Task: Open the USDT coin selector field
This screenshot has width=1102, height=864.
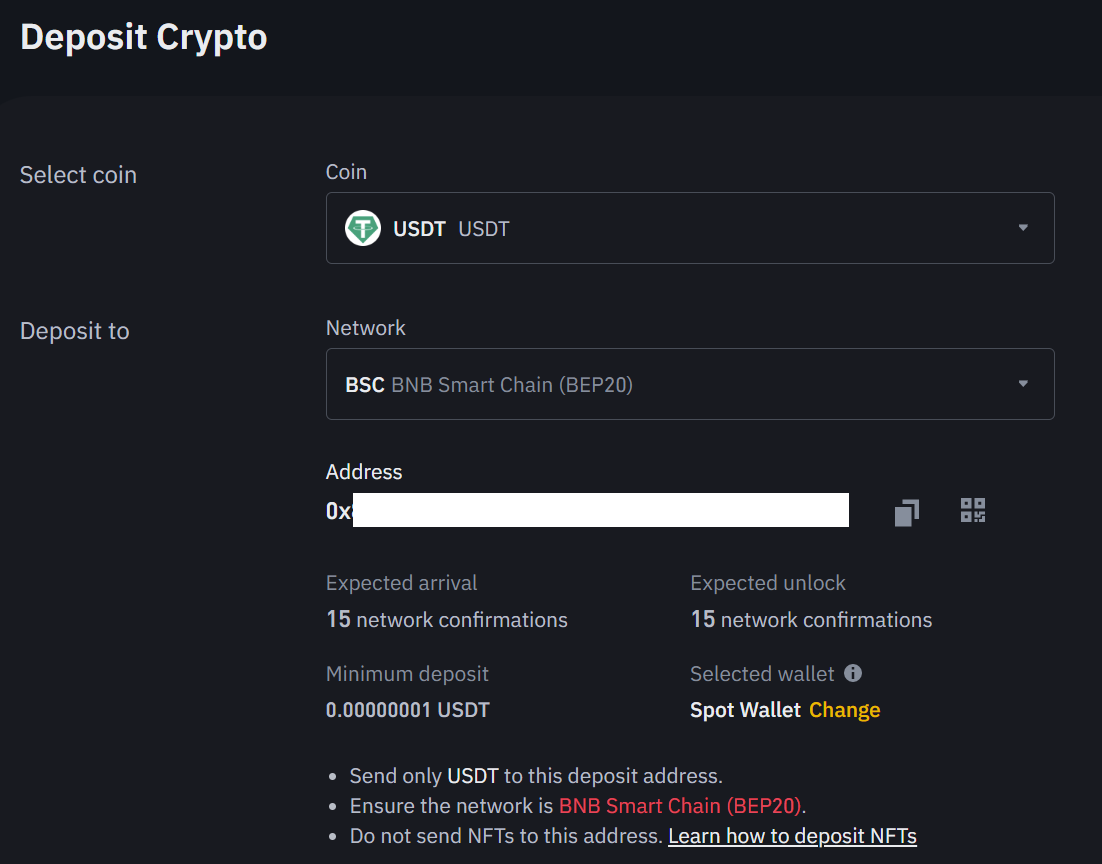Action: click(x=690, y=228)
